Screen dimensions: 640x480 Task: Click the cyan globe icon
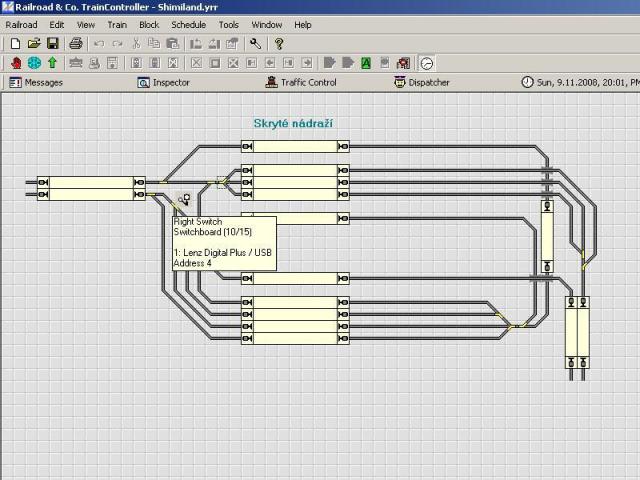click(x=34, y=63)
